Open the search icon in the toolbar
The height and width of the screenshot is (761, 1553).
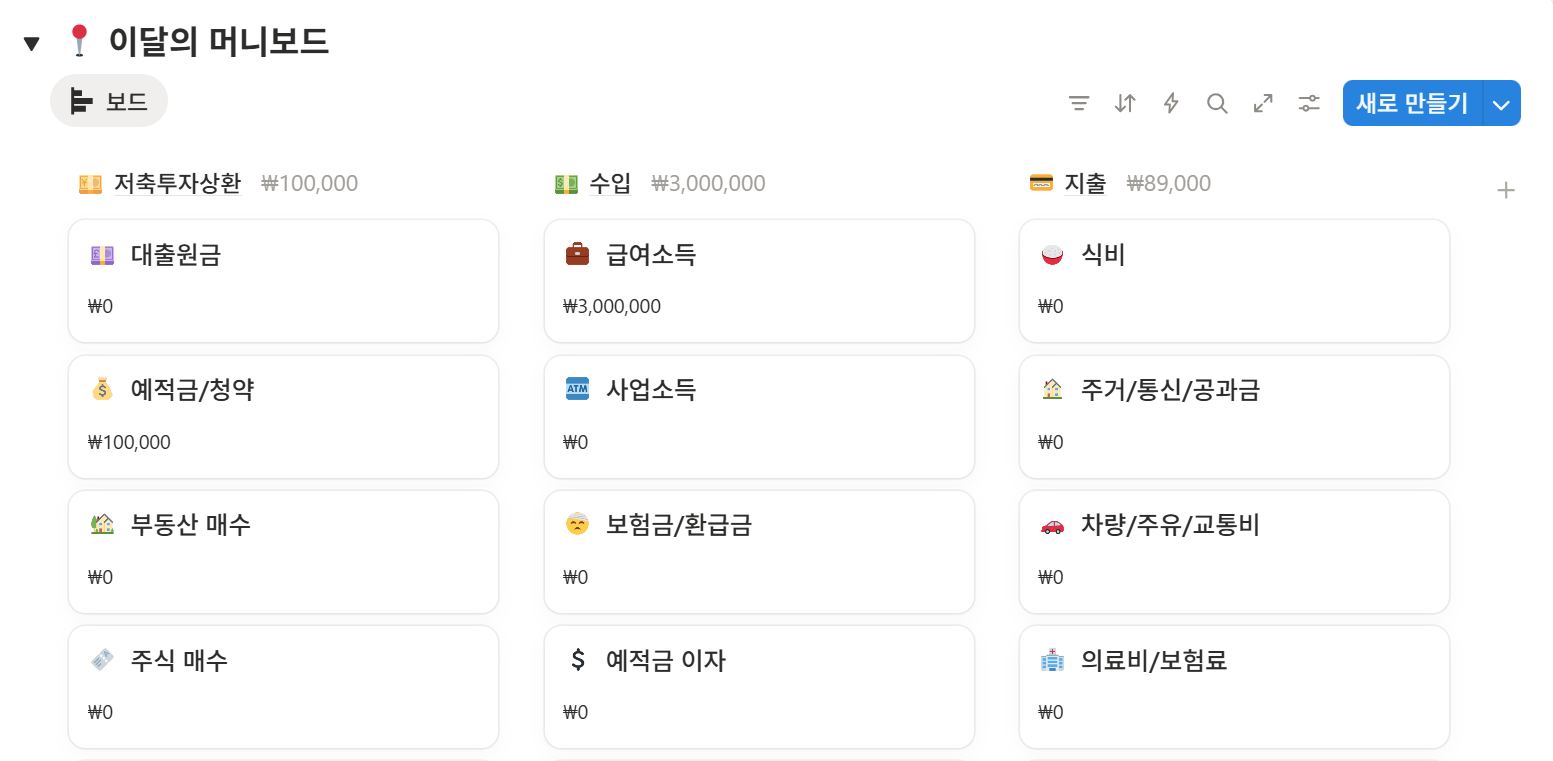click(1217, 103)
